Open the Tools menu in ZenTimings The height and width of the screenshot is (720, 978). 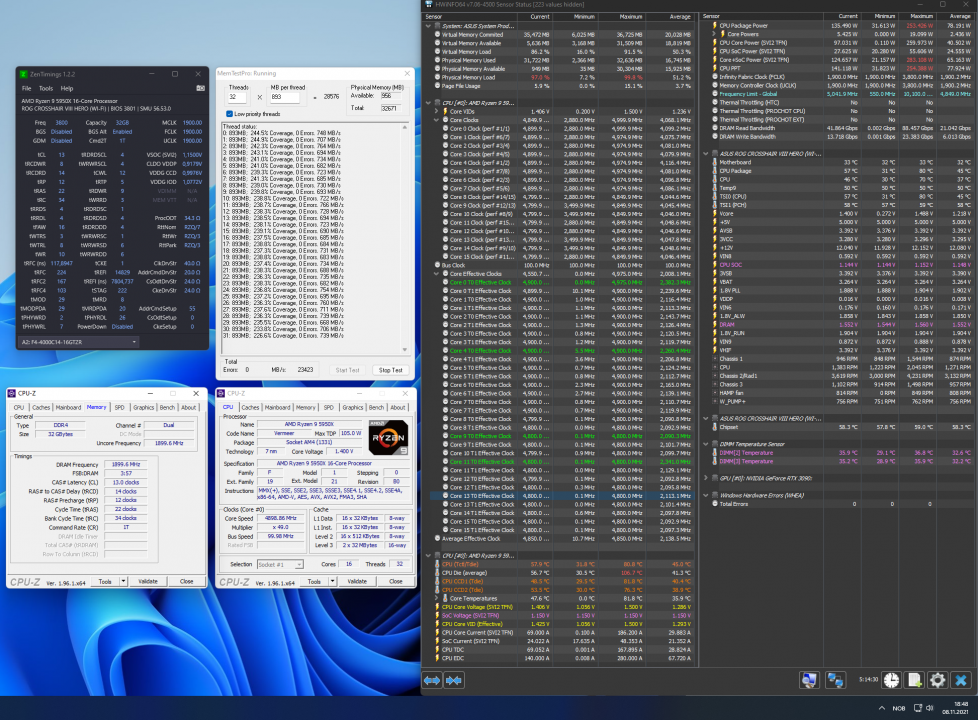pos(45,88)
